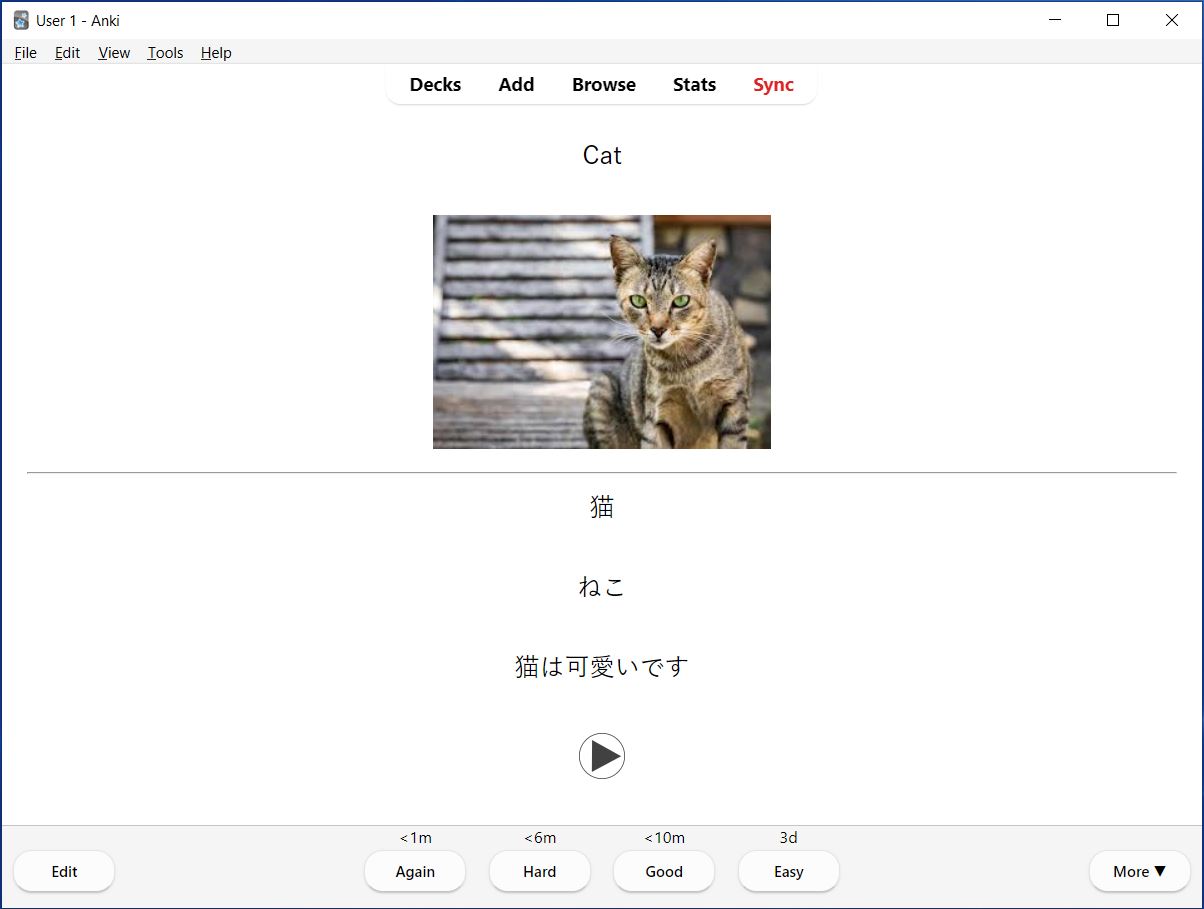Click the Edit button below the card
The height and width of the screenshot is (909, 1204).
(x=64, y=871)
